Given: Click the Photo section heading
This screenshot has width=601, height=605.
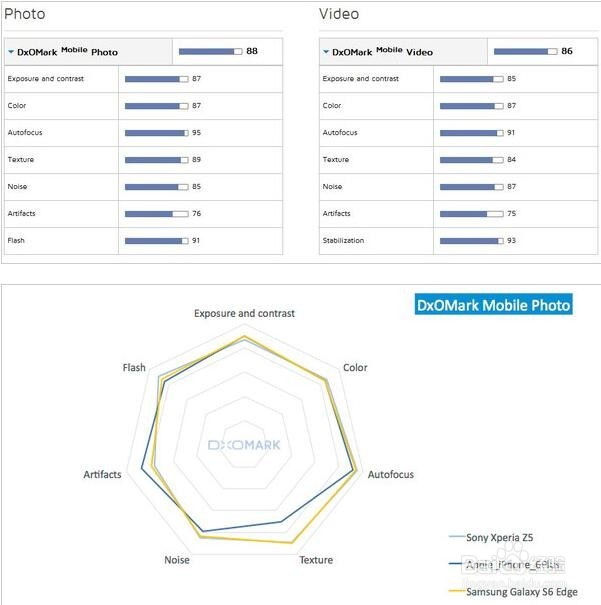Looking at the screenshot, I should point(25,15).
